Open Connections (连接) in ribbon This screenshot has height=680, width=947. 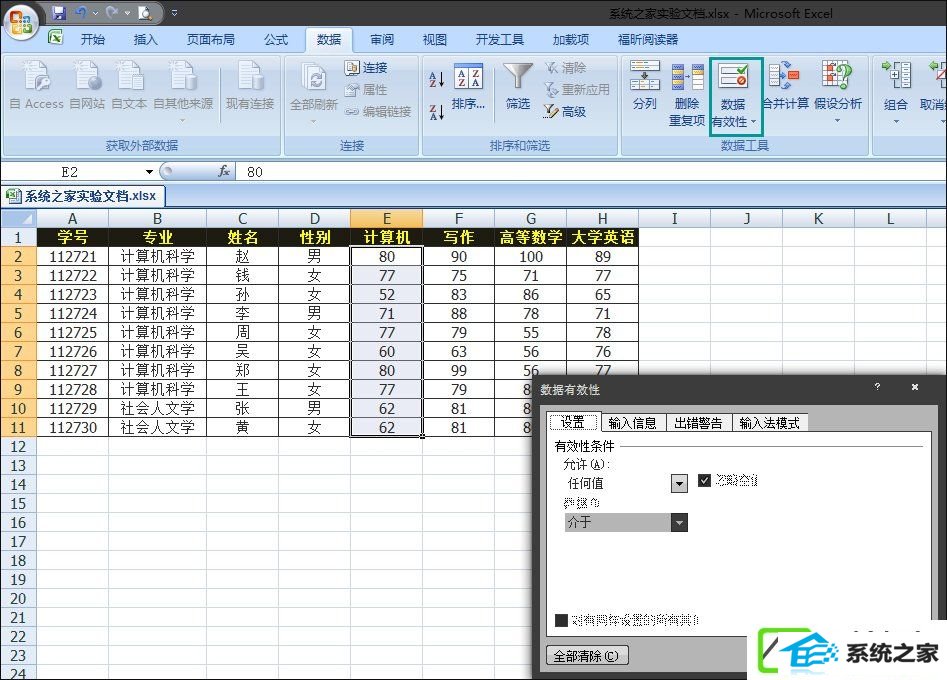pyautogui.click(x=366, y=68)
